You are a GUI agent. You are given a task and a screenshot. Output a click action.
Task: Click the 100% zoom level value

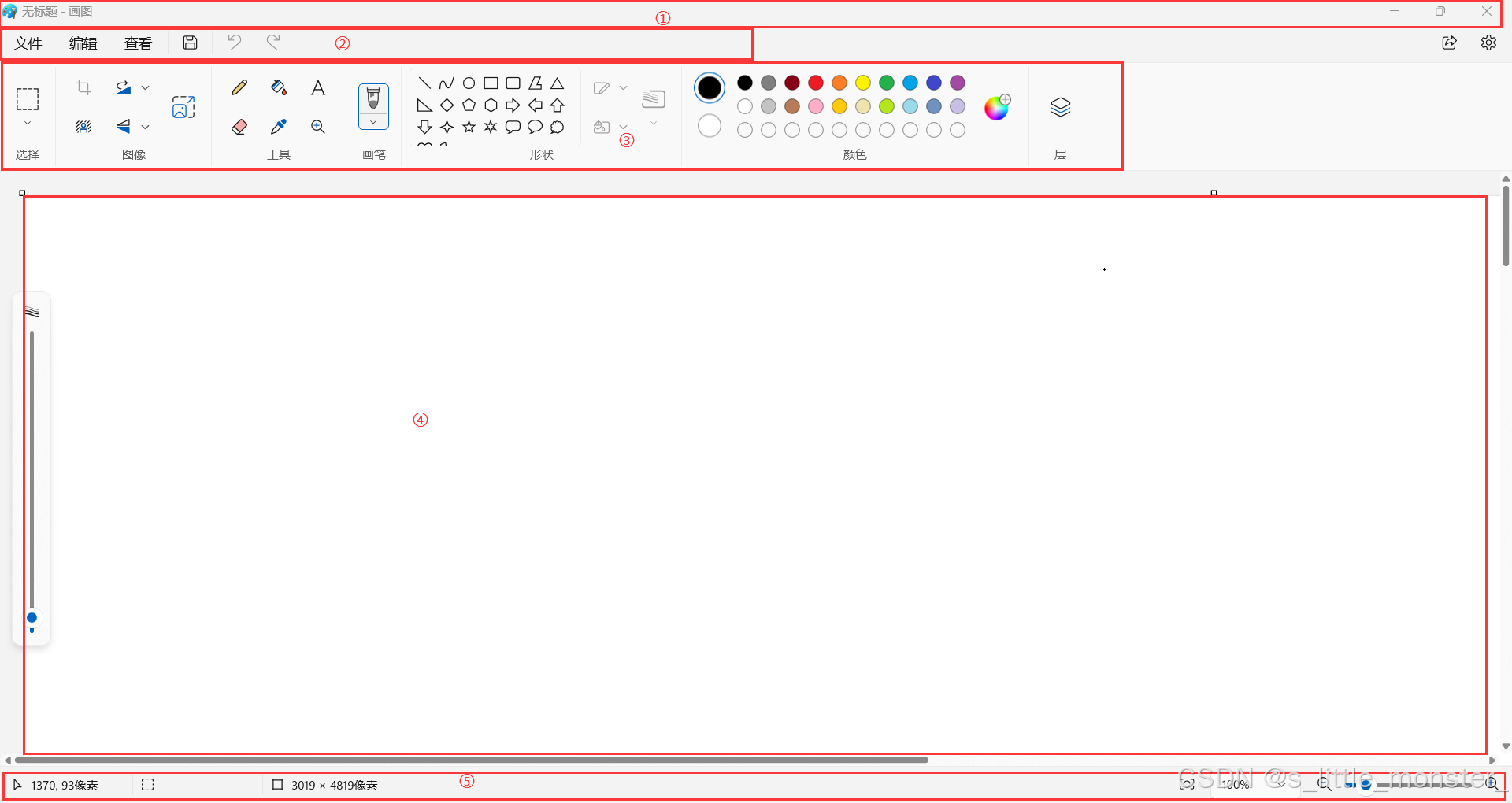(1236, 785)
